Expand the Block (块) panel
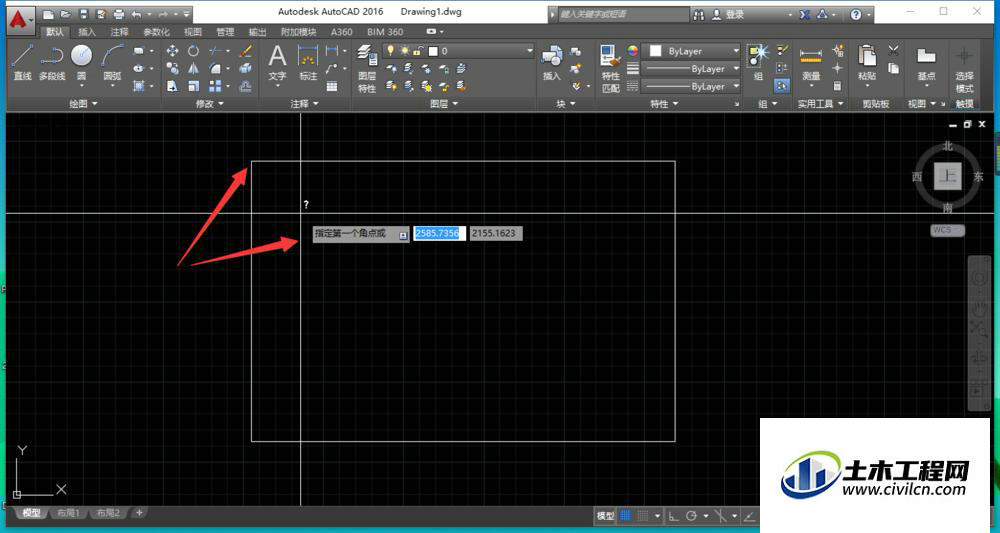Screen dimensions: 1000x533 coord(565,103)
